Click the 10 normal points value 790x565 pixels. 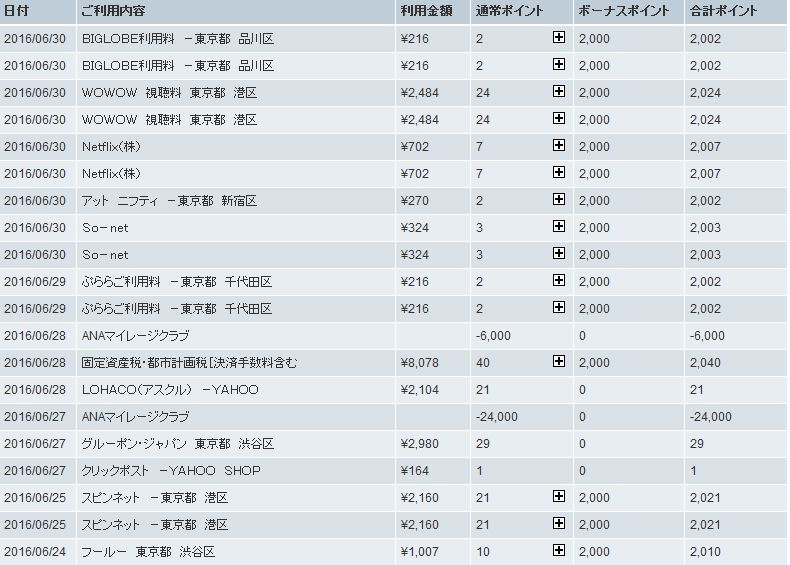coord(483,552)
